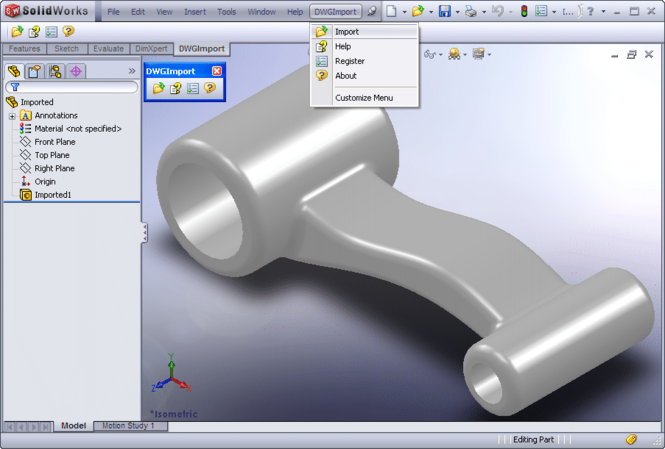Click the Register icon in main toolbar
This screenshot has width=665, height=449.
pos(51,31)
